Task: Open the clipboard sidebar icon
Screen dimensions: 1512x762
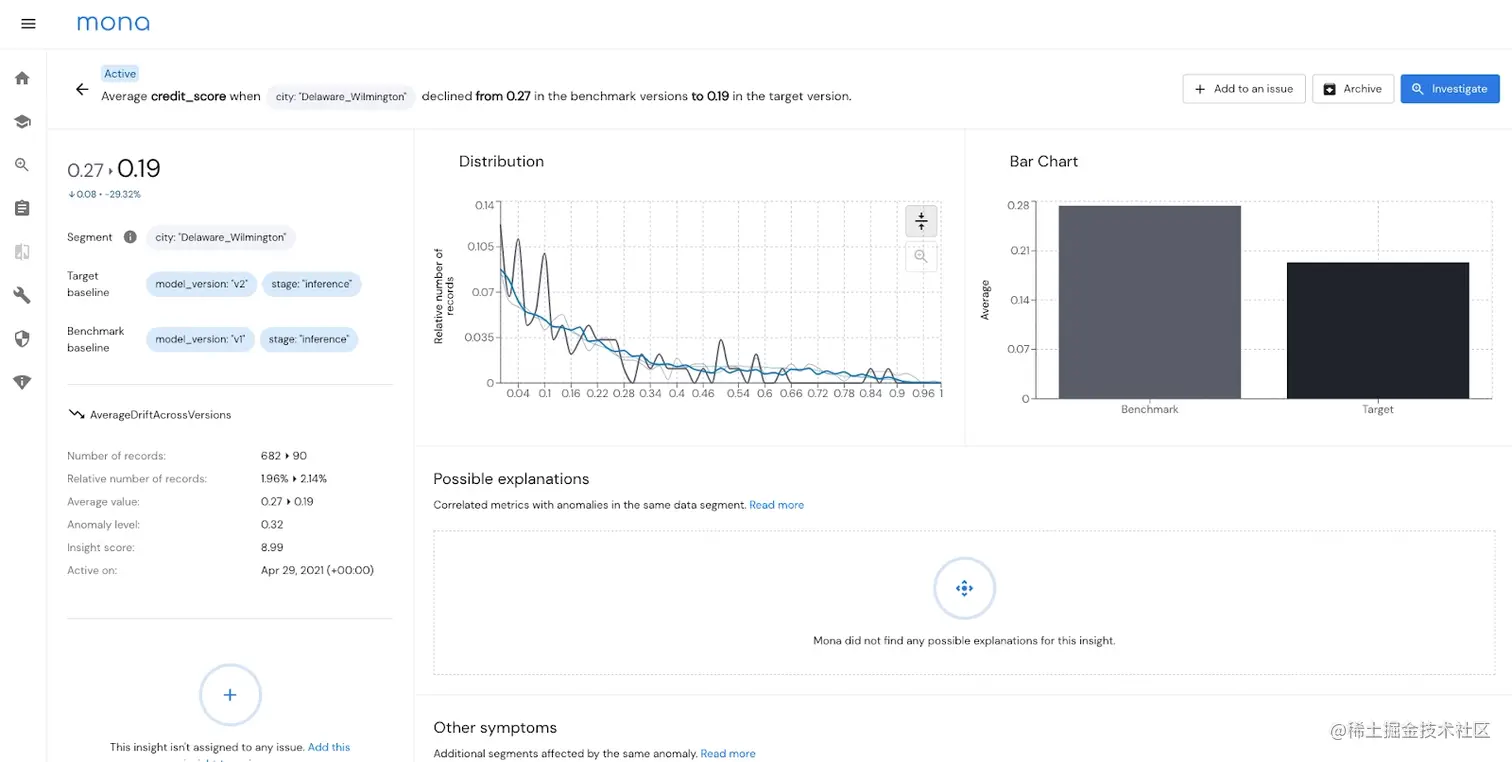Action: tap(22, 208)
